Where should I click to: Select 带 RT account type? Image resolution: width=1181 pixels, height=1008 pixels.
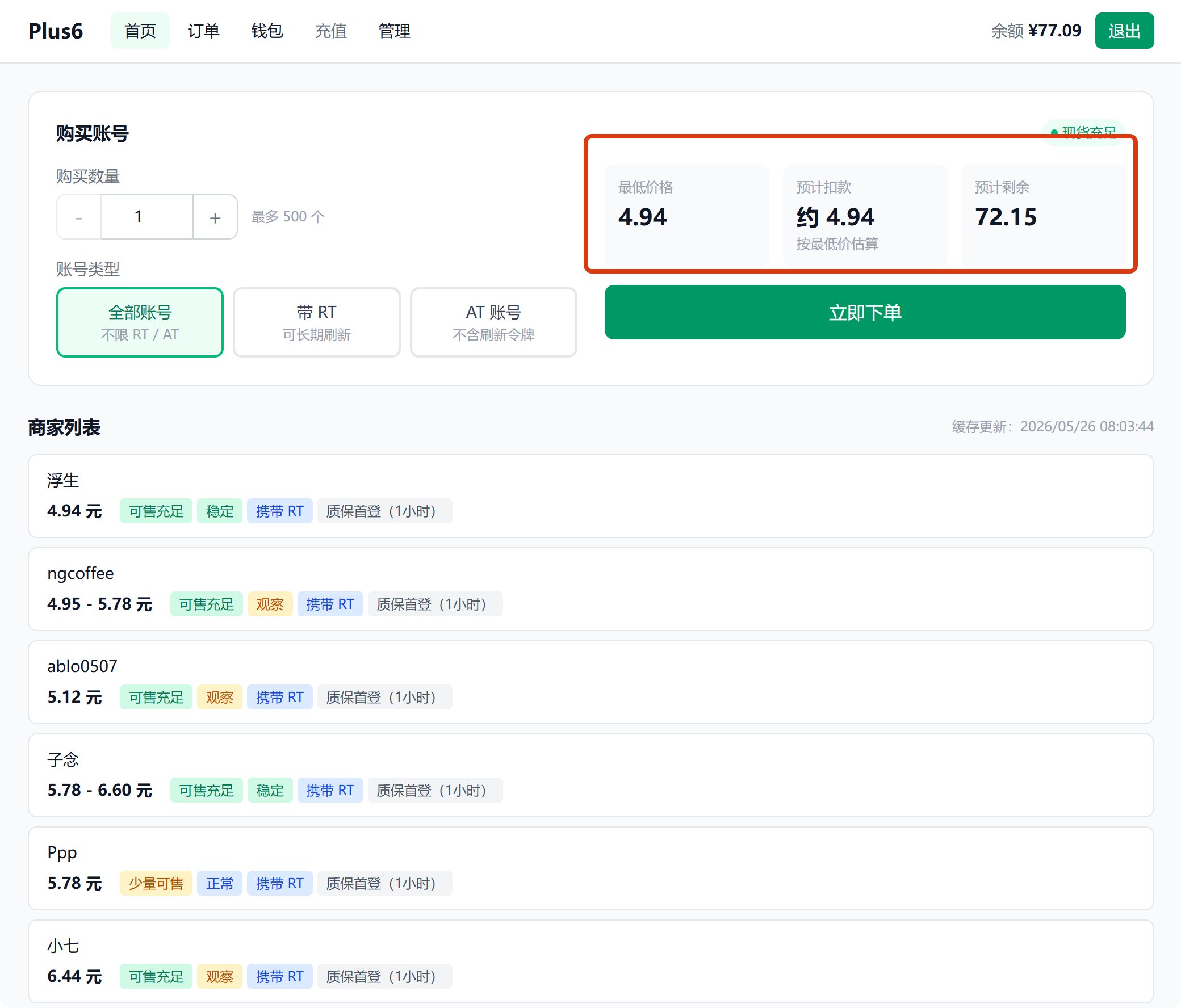click(x=316, y=322)
